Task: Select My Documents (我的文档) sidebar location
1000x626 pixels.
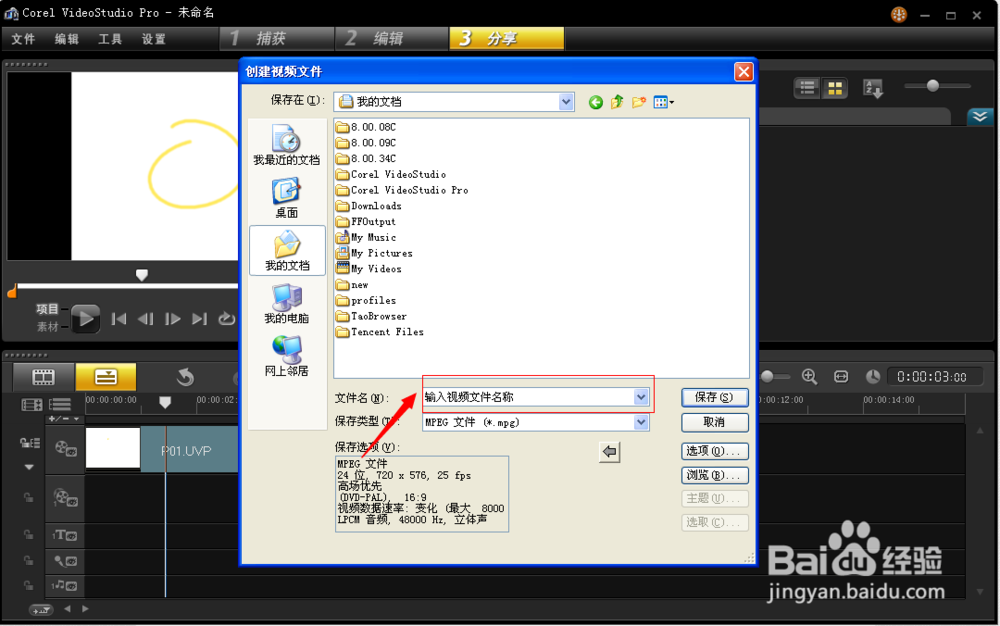Action: [x=287, y=251]
